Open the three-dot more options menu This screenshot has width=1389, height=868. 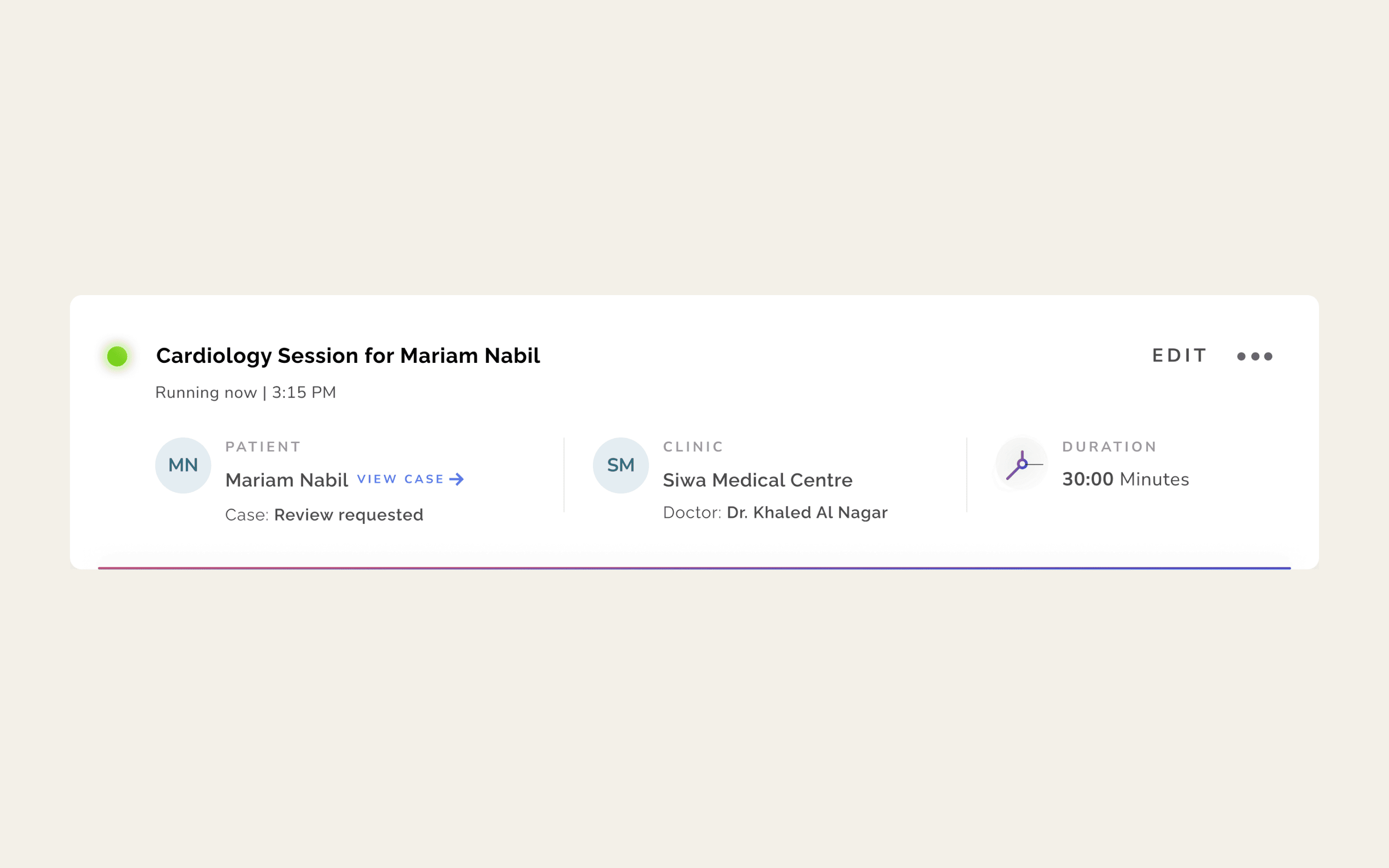coord(1255,356)
